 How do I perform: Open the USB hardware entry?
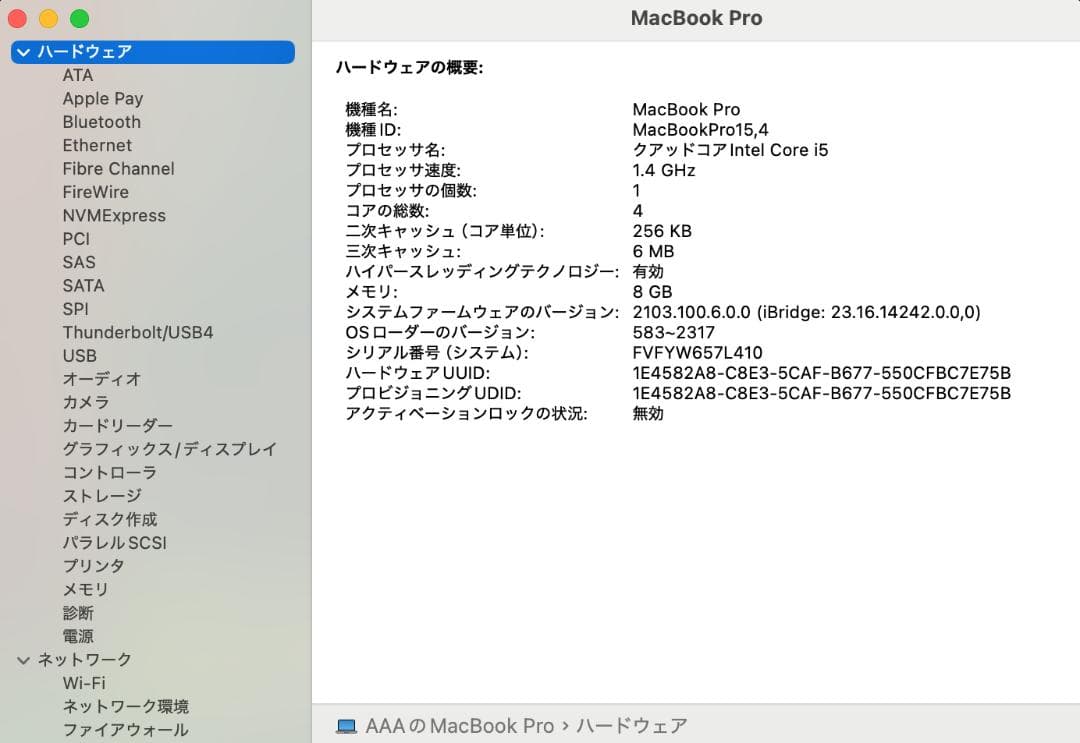click(80, 356)
